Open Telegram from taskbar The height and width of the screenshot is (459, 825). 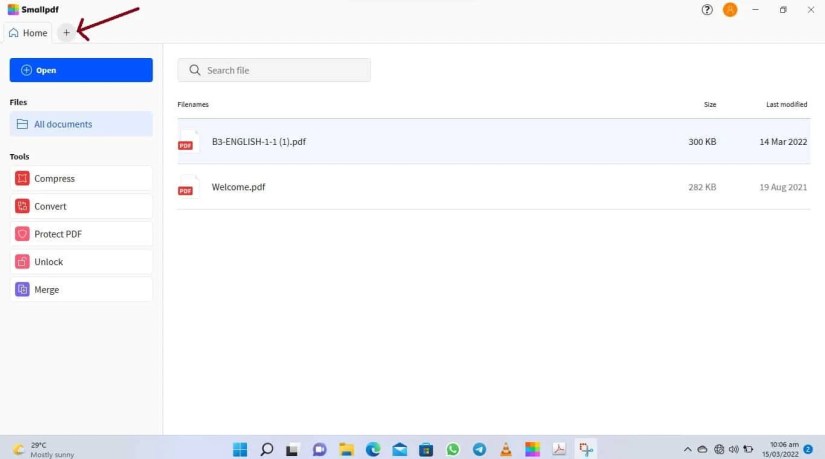[x=479, y=449]
